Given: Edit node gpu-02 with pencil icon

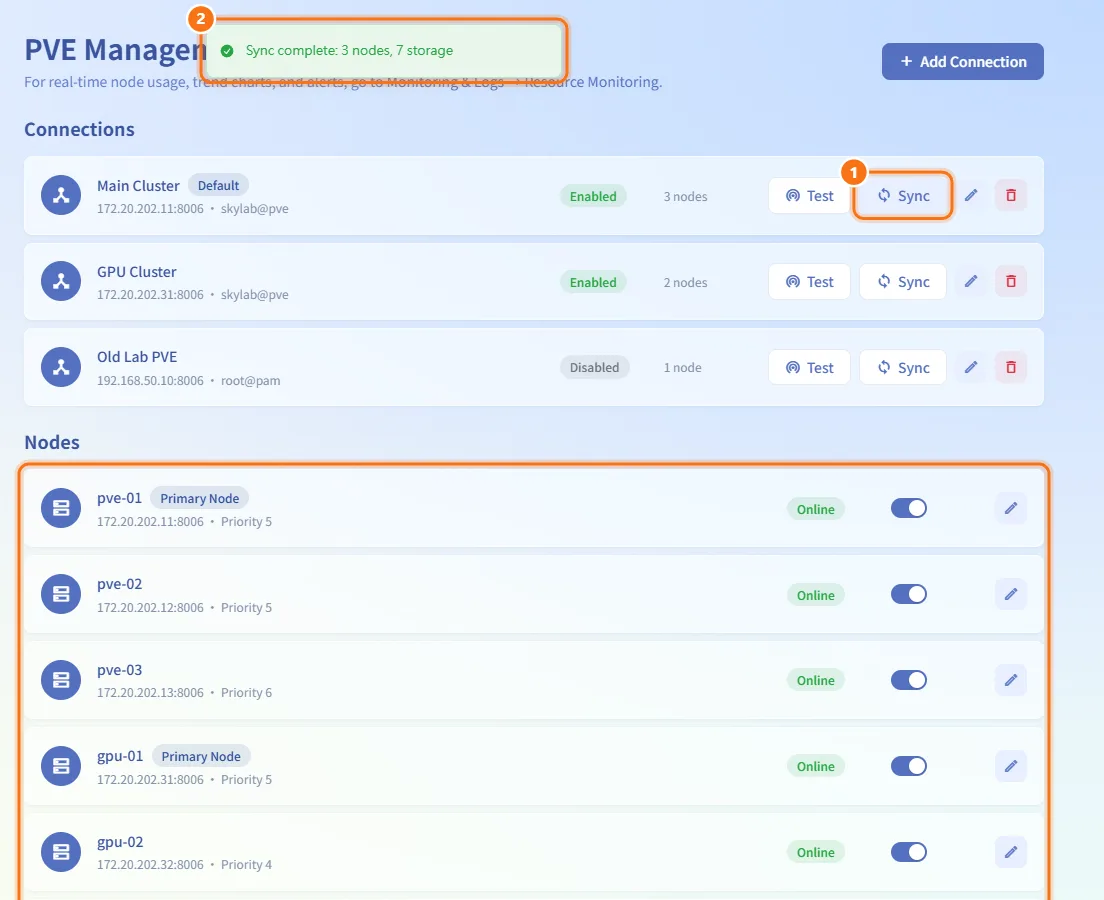Looking at the screenshot, I should 1011,852.
